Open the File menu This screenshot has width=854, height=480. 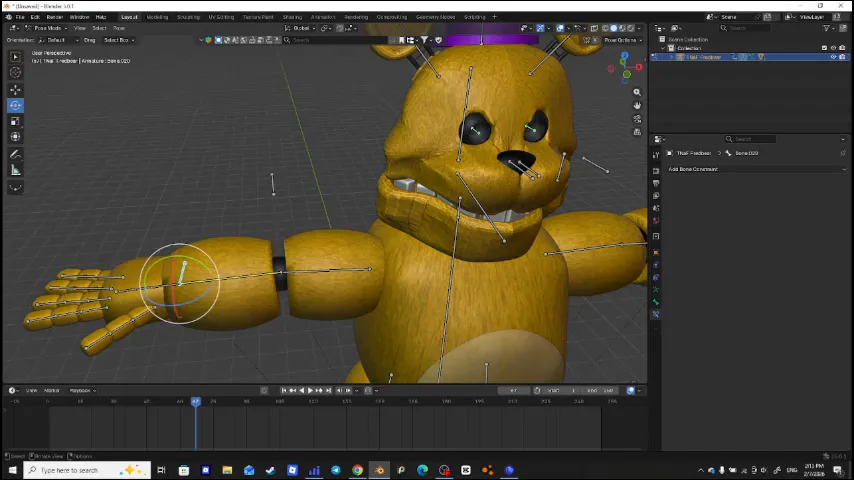(20, 17)
